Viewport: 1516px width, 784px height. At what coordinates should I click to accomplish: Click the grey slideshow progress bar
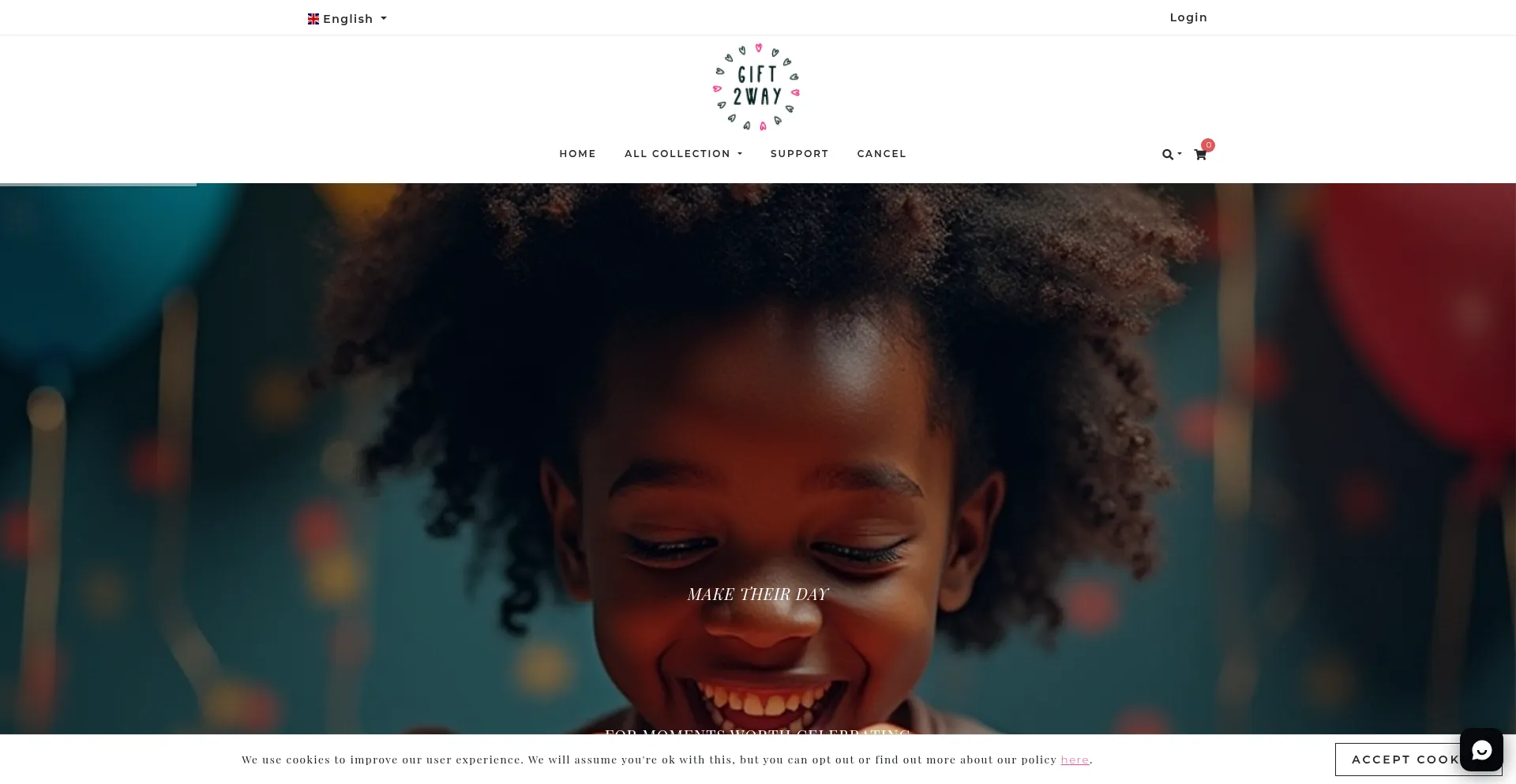[x=98, y=185]
